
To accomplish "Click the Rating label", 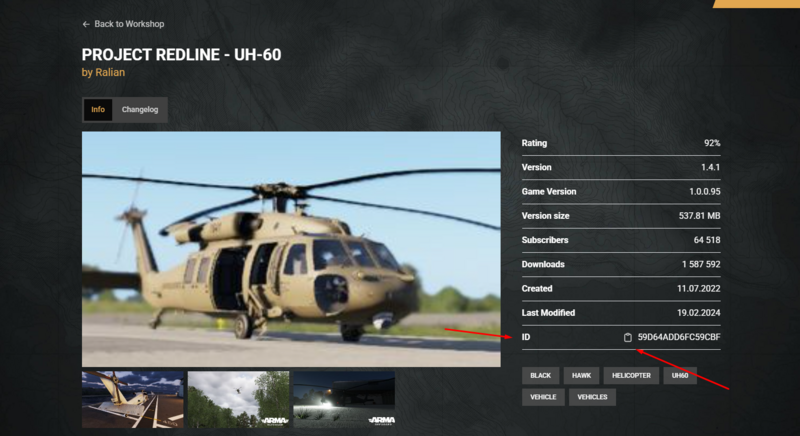I will pos(534,143).
